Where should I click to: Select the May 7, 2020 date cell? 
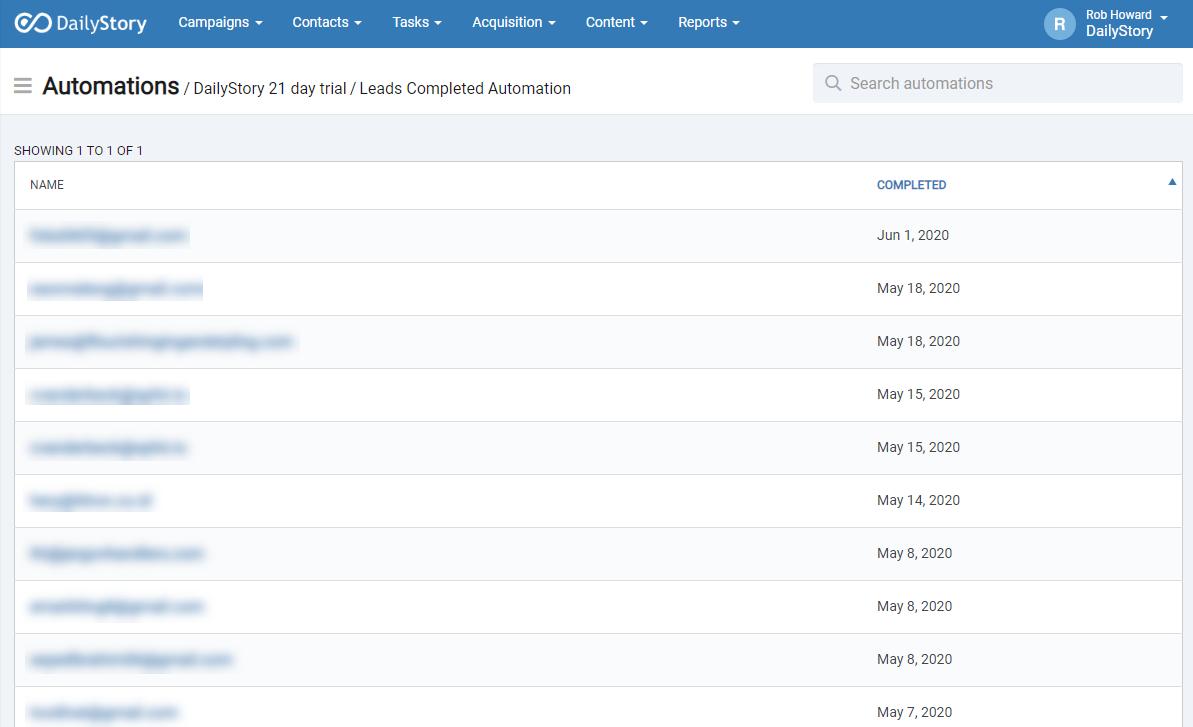pos(914,713)
